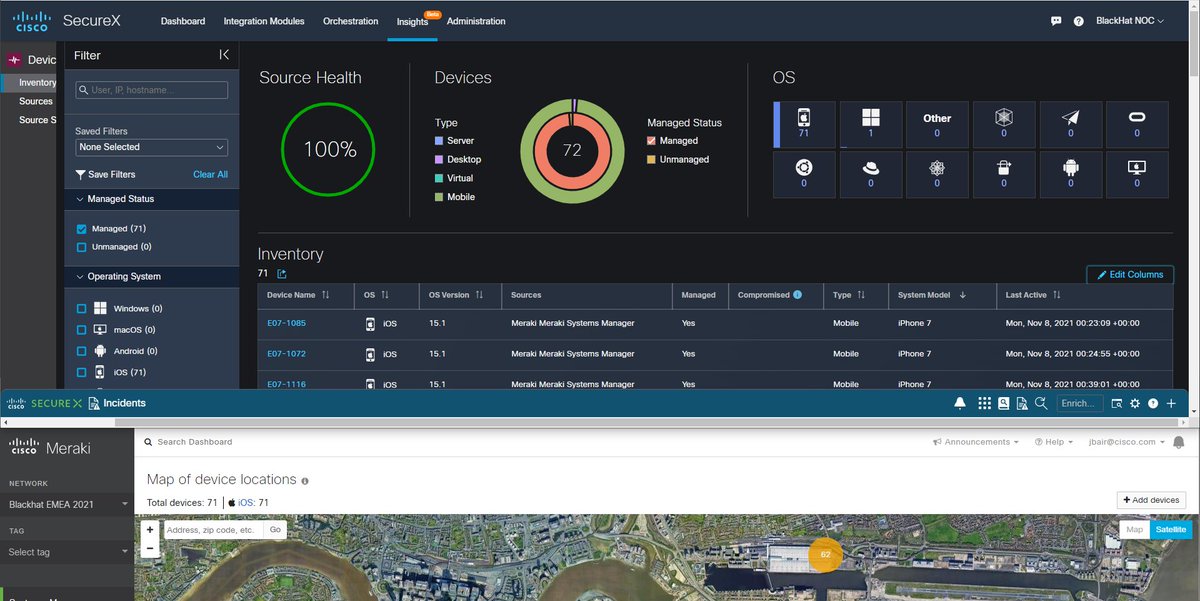
Task: Collapse the Filter panel with arrow icon
Action: pos(224,55)
